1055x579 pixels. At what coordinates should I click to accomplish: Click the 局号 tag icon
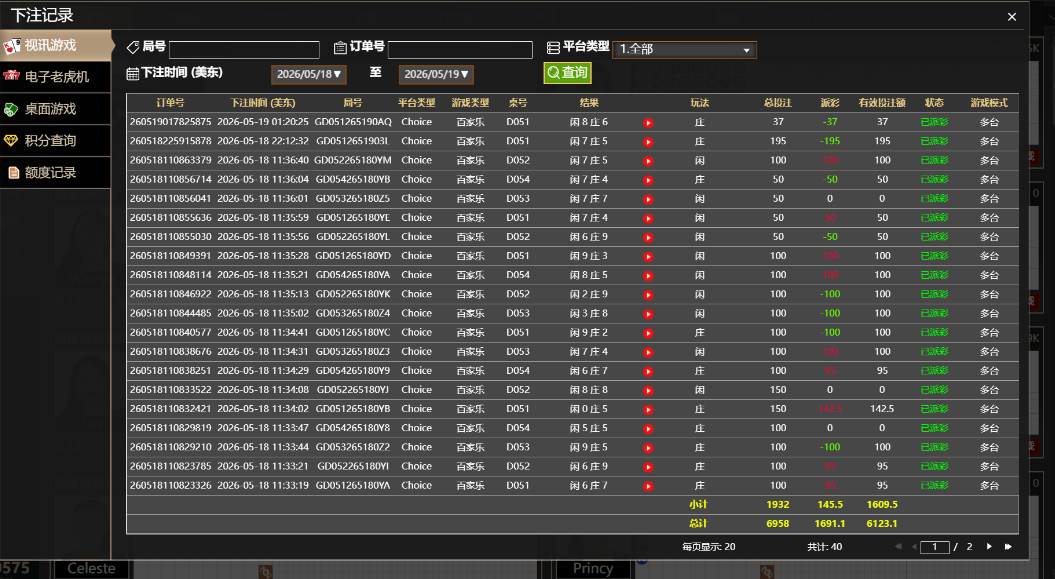point(133,47)
